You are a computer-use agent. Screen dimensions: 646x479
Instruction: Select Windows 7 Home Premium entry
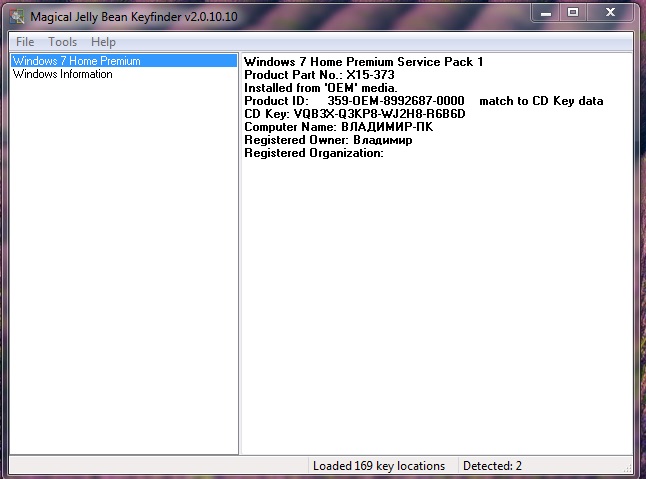pos(124,61)
